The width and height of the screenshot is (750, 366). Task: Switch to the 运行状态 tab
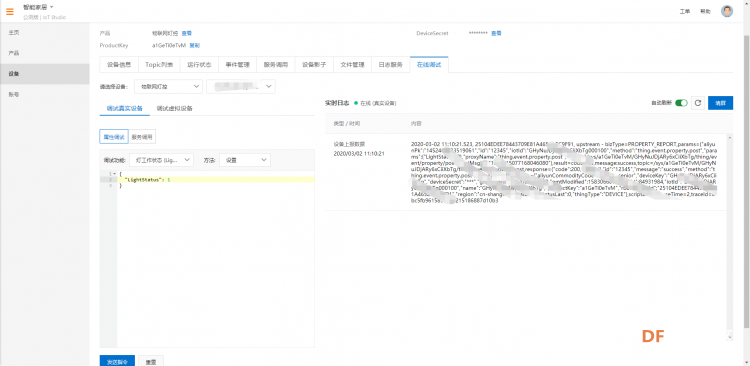coord(199,65)
